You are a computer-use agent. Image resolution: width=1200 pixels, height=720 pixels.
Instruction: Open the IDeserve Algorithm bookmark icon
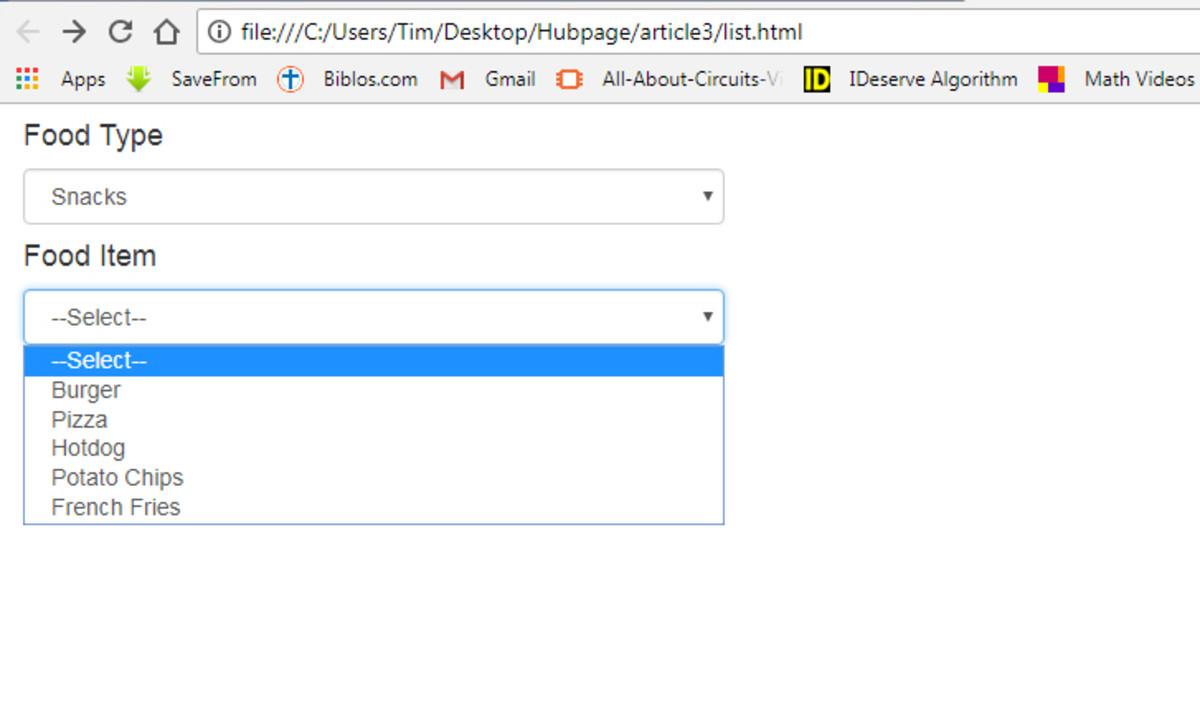[817, 79]
